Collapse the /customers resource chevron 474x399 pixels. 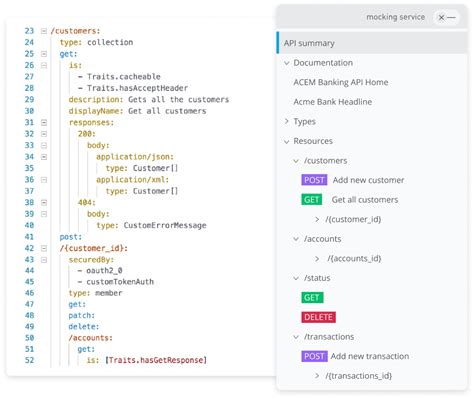pyautogui.click(x=296, y=161)
